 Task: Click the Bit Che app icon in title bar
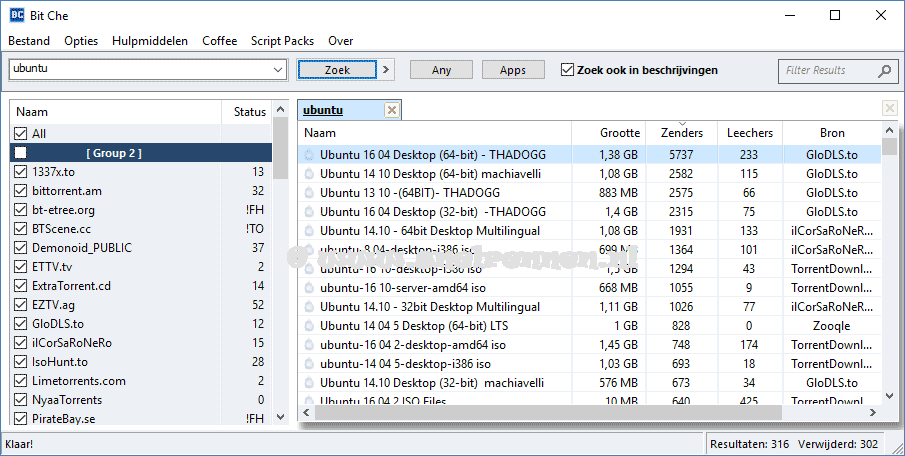[17, 15]
